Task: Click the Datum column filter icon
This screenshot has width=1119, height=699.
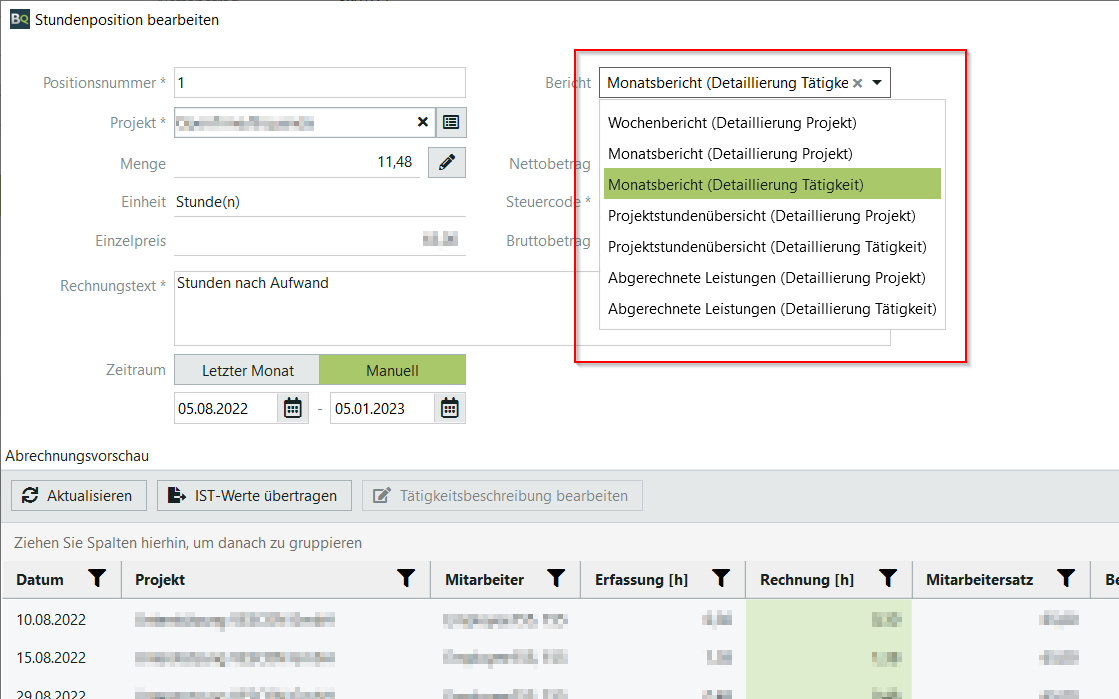Action: pos(97,579)
